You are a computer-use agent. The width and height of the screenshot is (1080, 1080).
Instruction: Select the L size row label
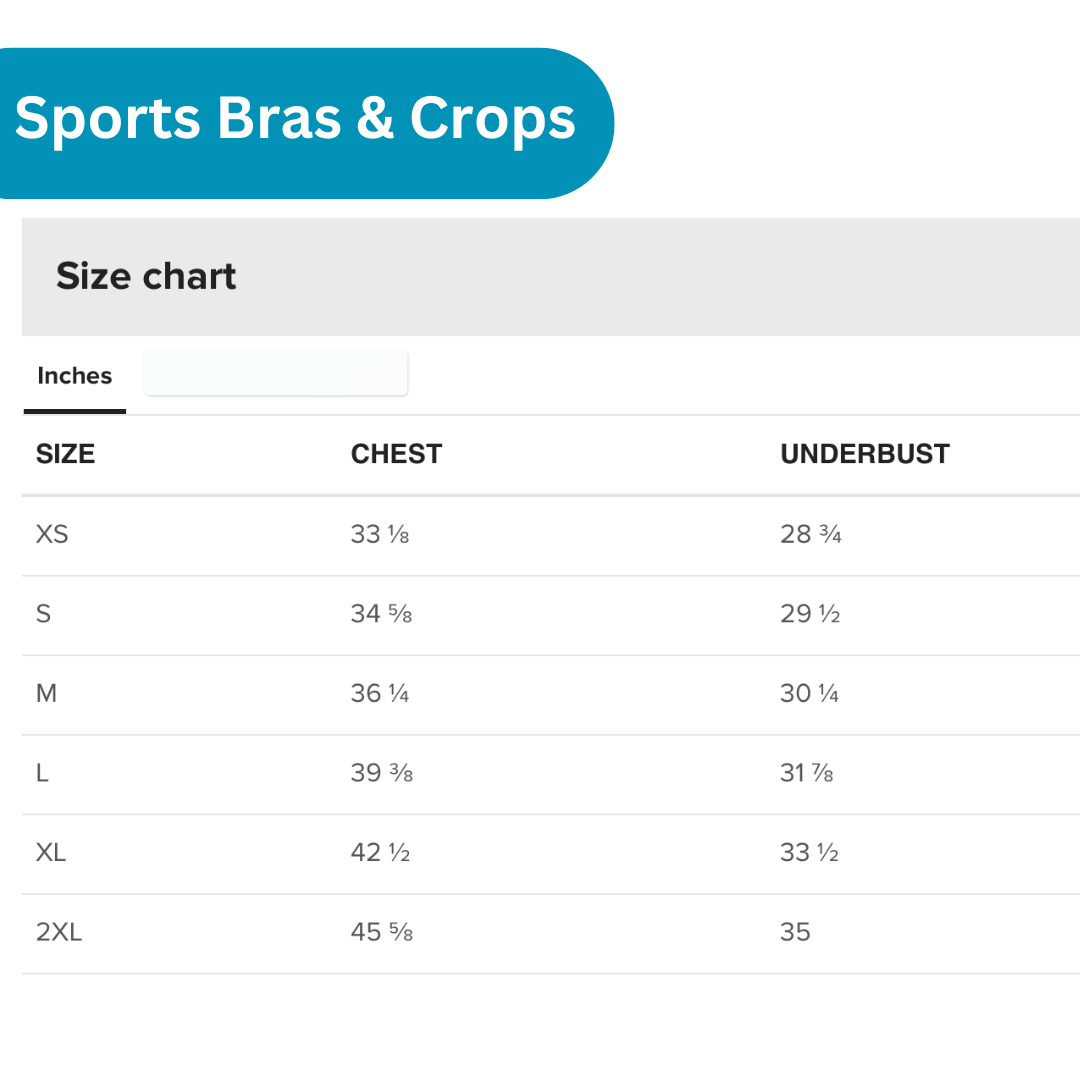pyautogui.click(x=42, y=773)
